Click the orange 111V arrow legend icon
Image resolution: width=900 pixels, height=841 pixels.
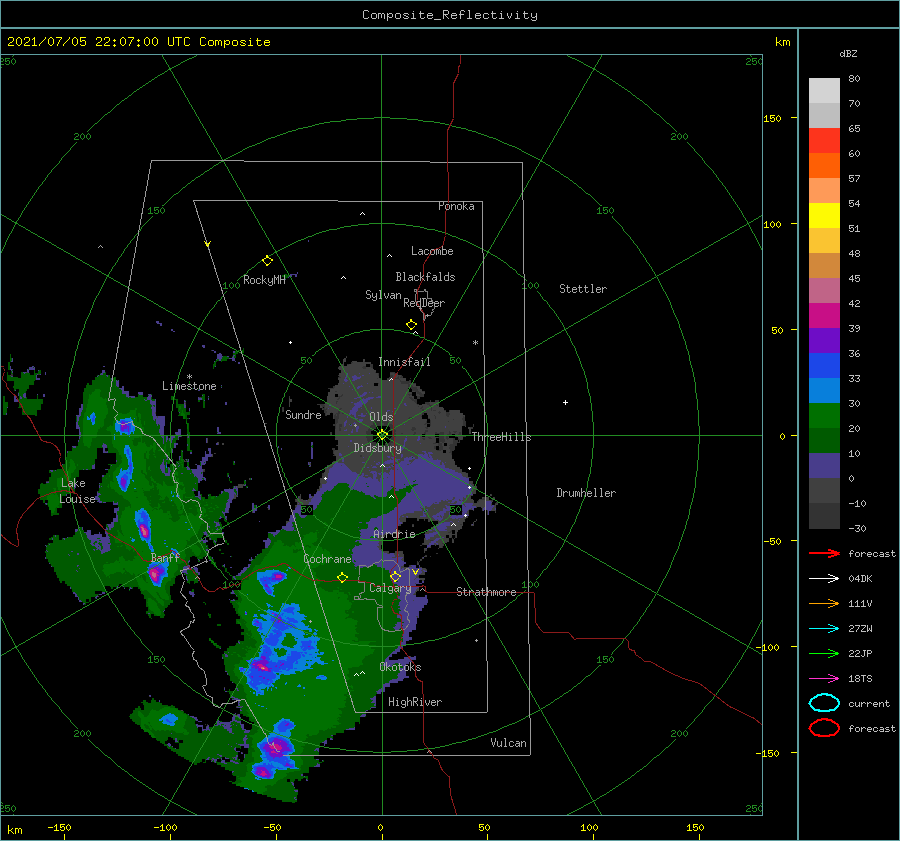pos(824,603)
